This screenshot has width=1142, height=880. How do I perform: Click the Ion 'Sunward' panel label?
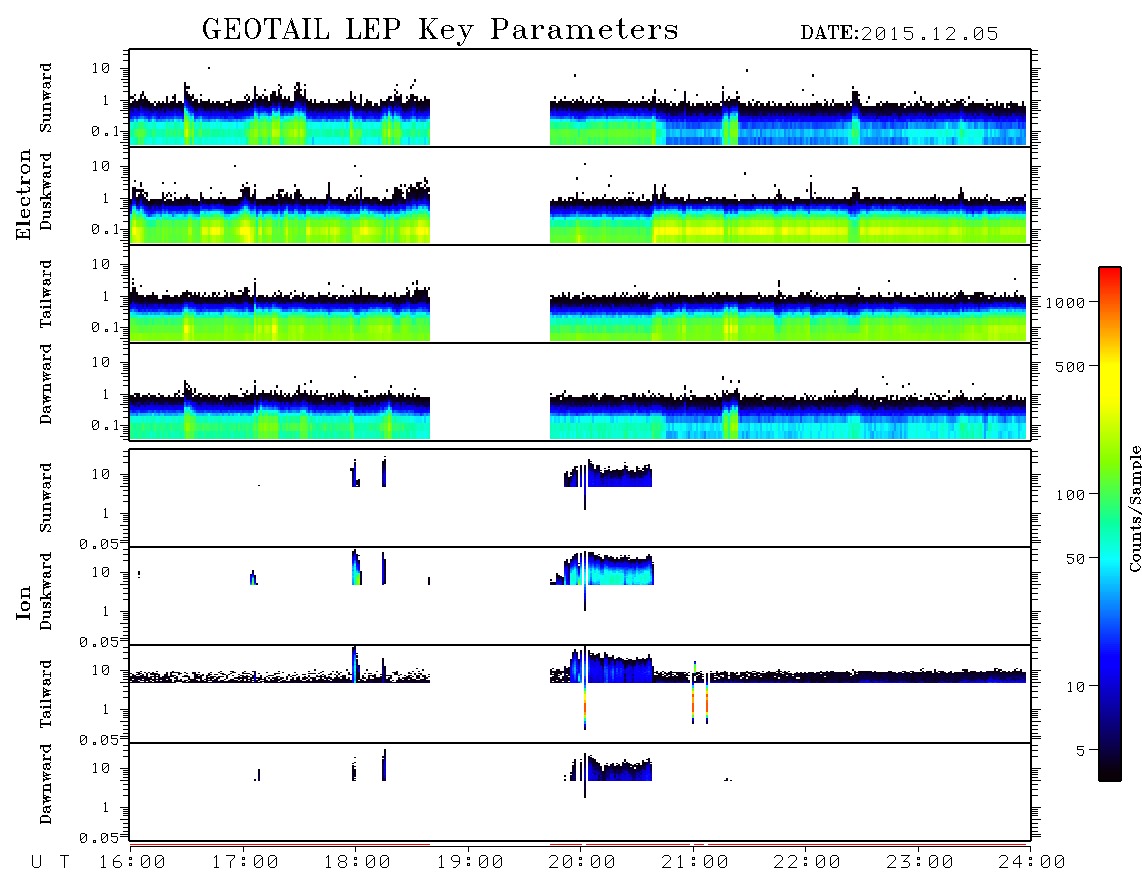click(45, 498)
